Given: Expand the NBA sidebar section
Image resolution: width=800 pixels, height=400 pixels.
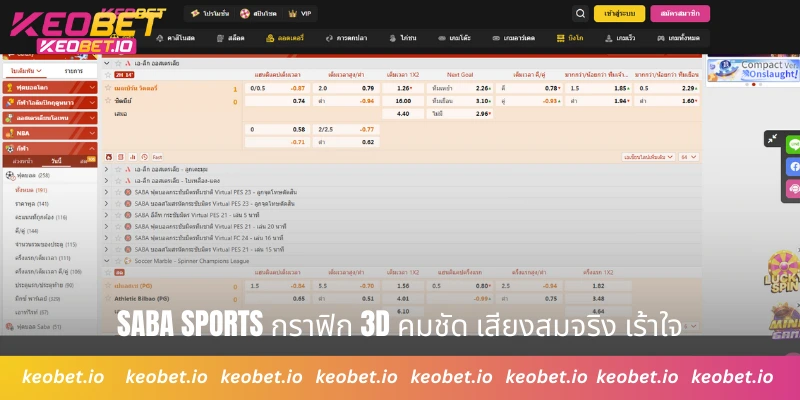Looking at the screenshot, I should [x=49, y=133].
